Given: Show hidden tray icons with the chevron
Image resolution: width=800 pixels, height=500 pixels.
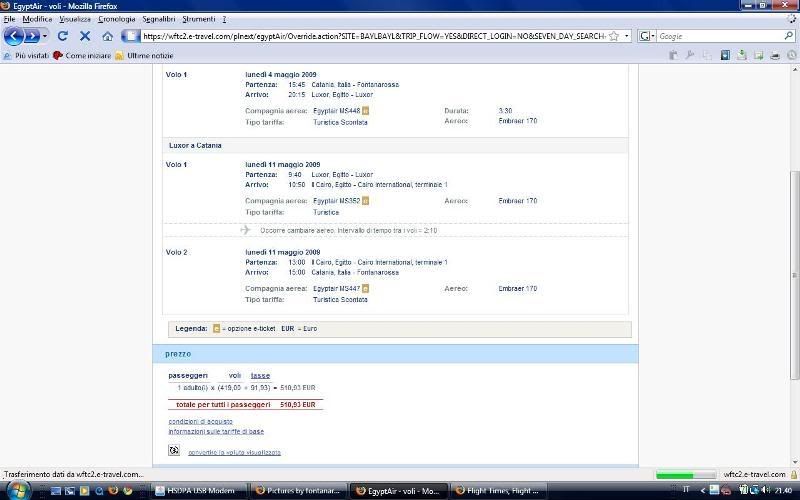Looking at the screenshot, I should click(702, 490).
